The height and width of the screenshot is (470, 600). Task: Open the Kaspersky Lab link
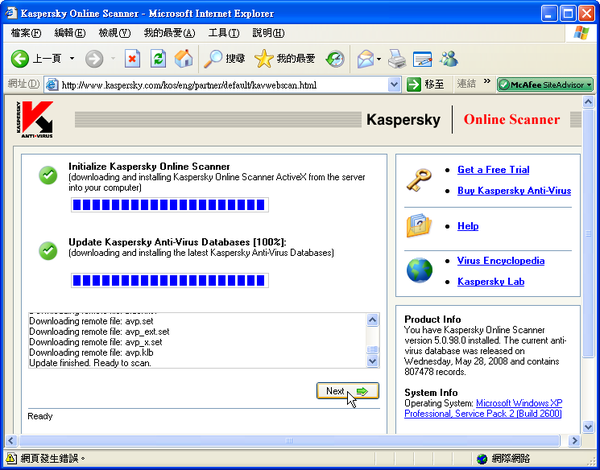[x=491, y=282]
